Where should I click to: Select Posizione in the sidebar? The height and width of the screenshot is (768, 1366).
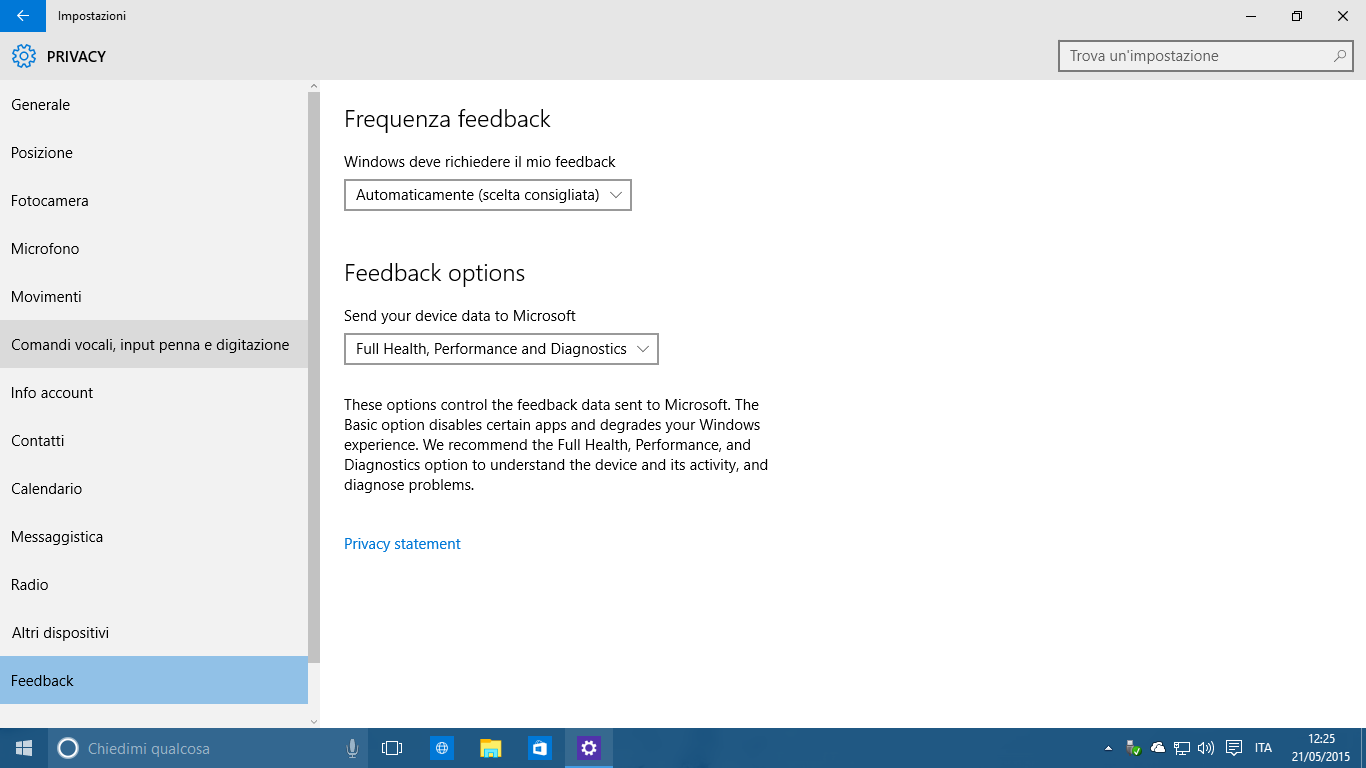(154, 153)
